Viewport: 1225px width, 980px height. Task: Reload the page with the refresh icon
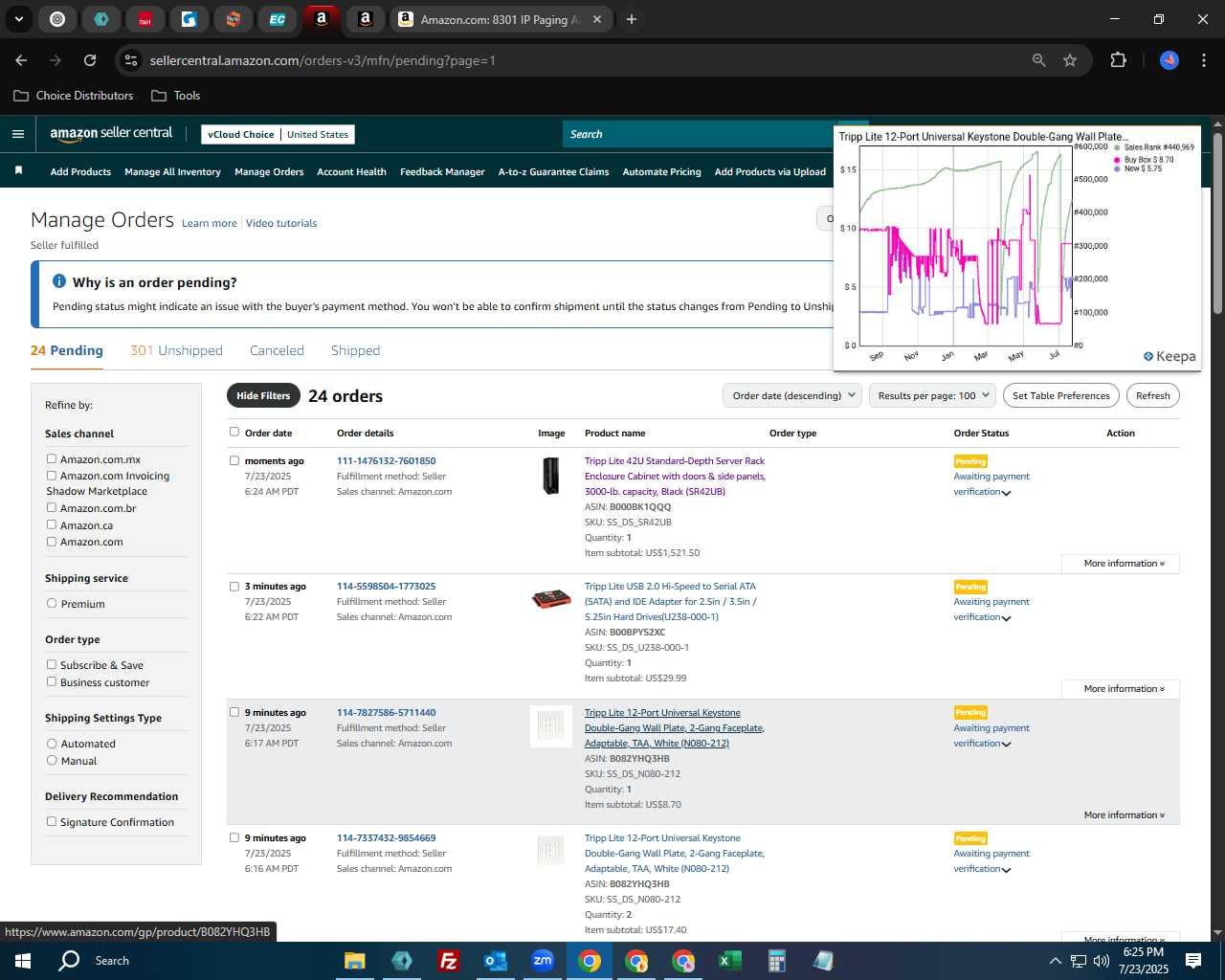[90, 60]
